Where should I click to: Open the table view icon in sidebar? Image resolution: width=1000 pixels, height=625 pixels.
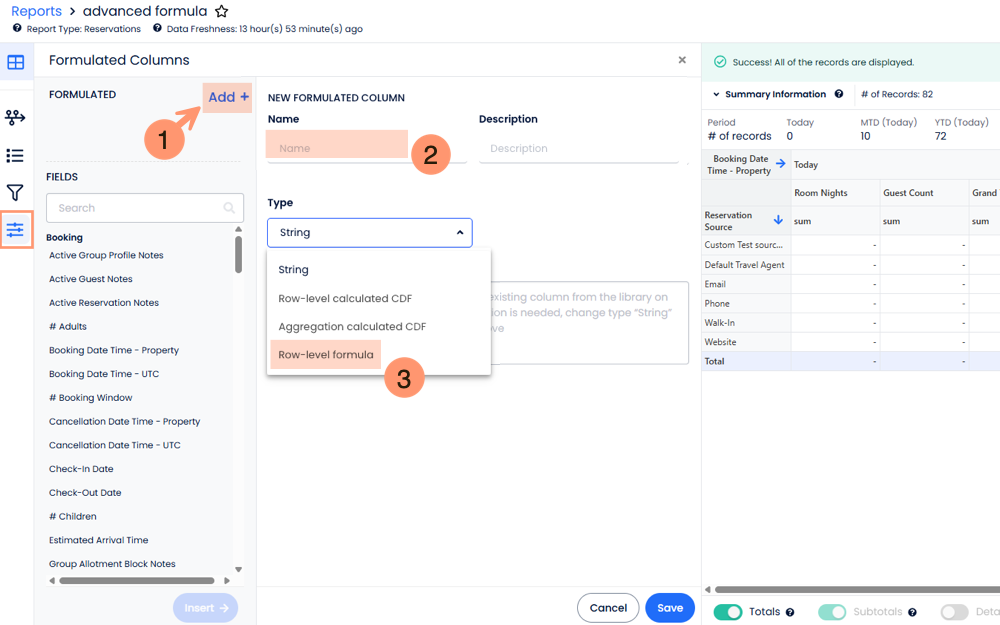coord(15,63)
